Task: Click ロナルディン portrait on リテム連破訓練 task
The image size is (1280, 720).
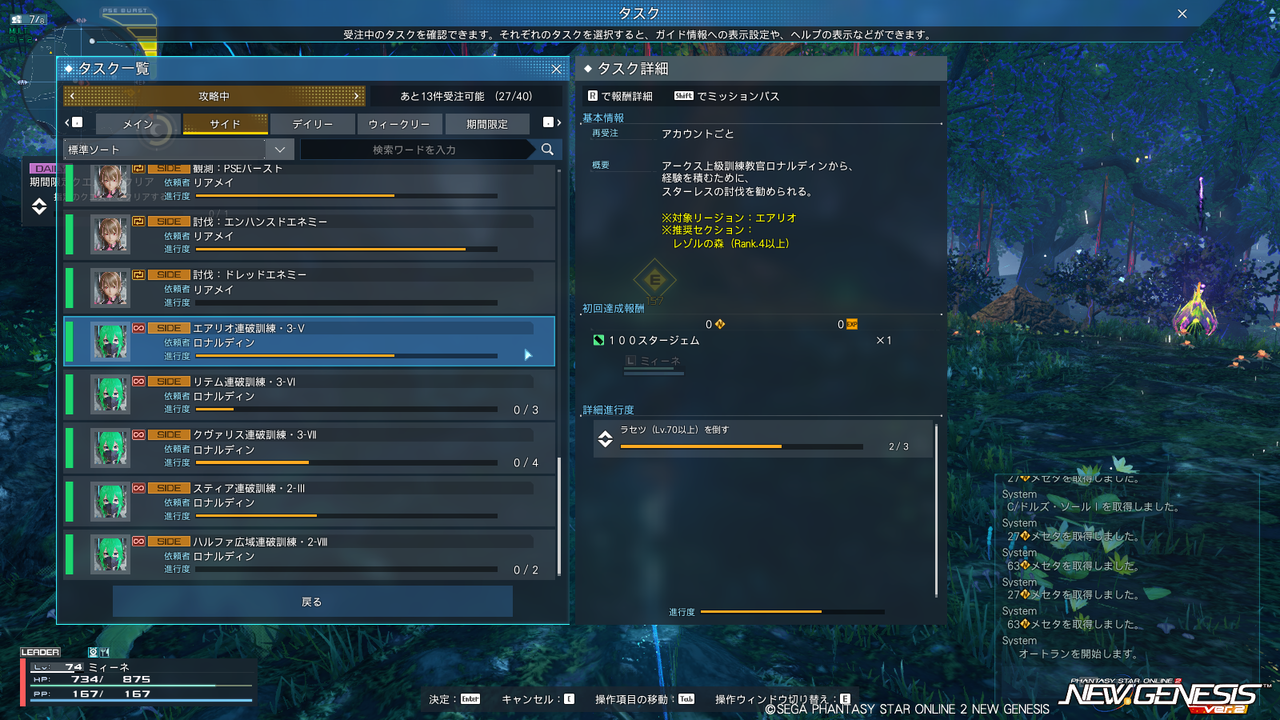Action: pos(110,395)
